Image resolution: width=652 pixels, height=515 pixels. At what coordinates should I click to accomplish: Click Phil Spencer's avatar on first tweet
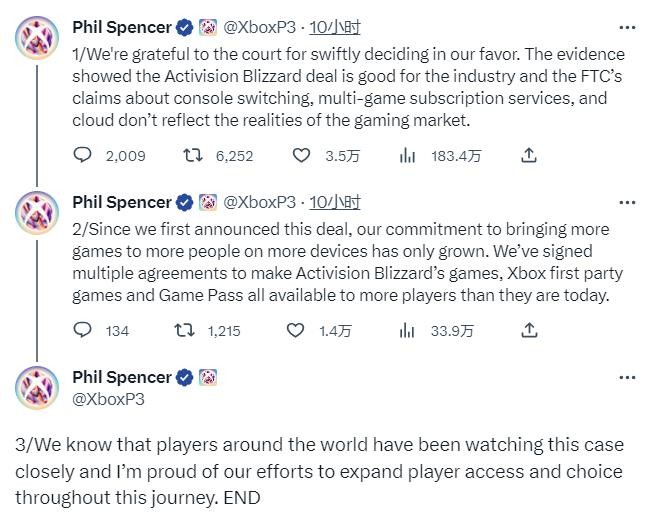37,38
